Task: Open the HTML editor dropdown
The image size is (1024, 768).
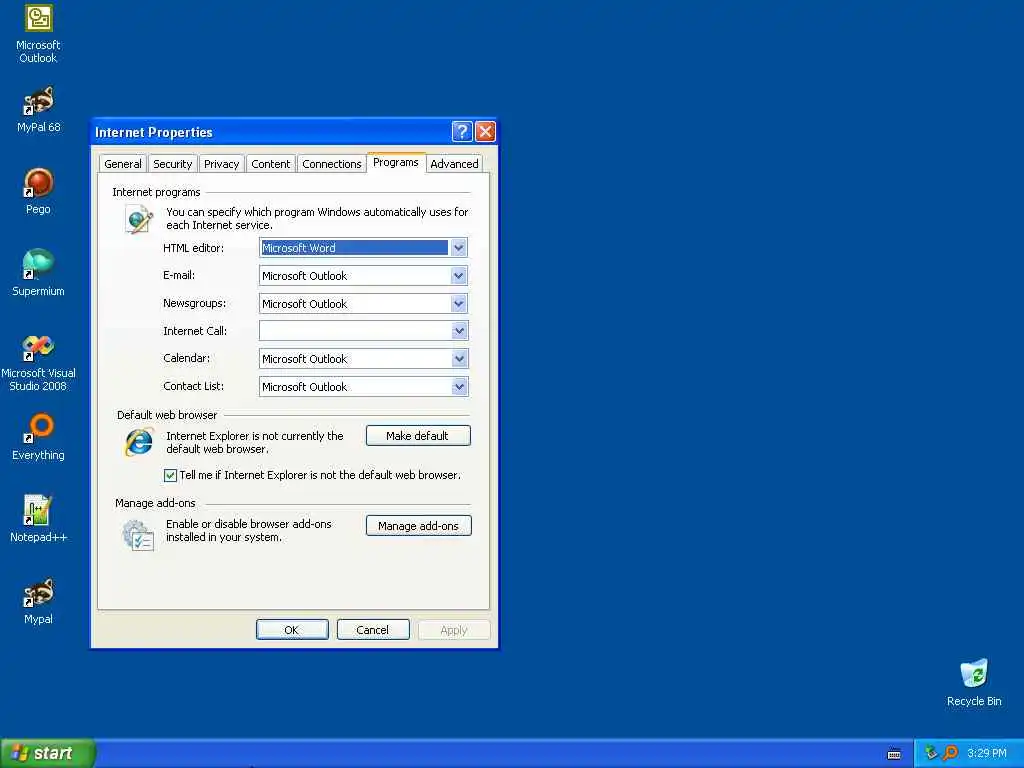Action: pos(458,248)
